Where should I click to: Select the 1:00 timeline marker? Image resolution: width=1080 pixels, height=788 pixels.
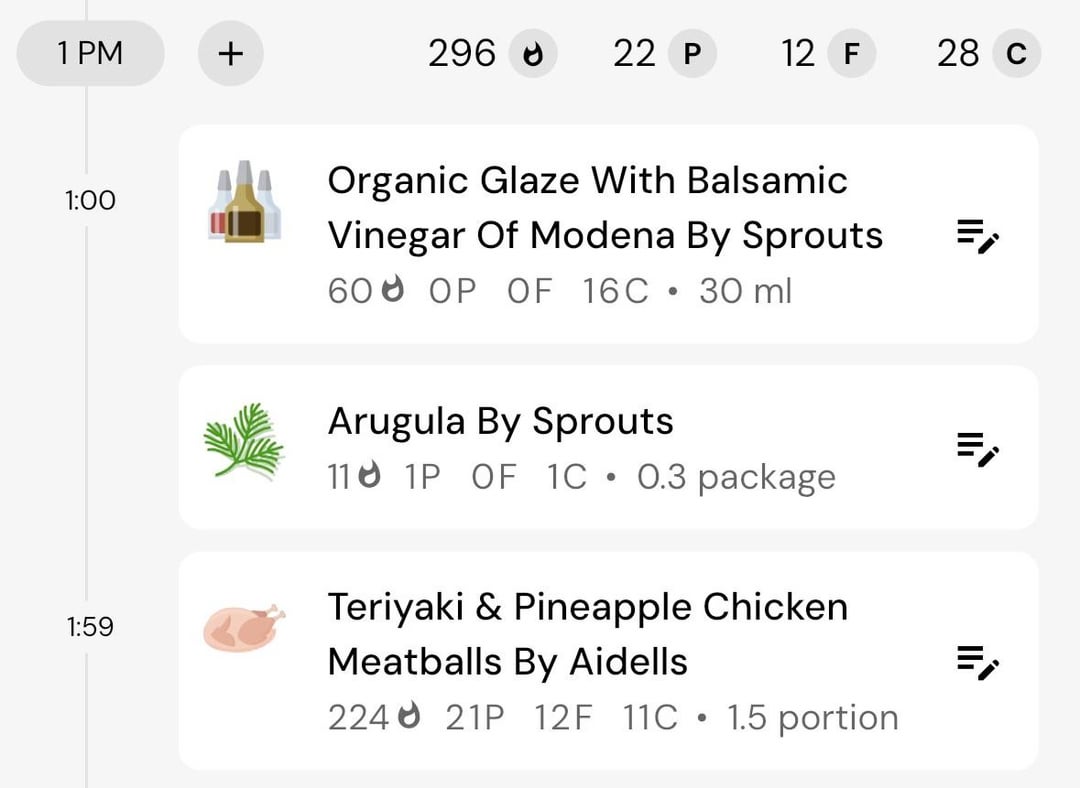tap(90, 200)
